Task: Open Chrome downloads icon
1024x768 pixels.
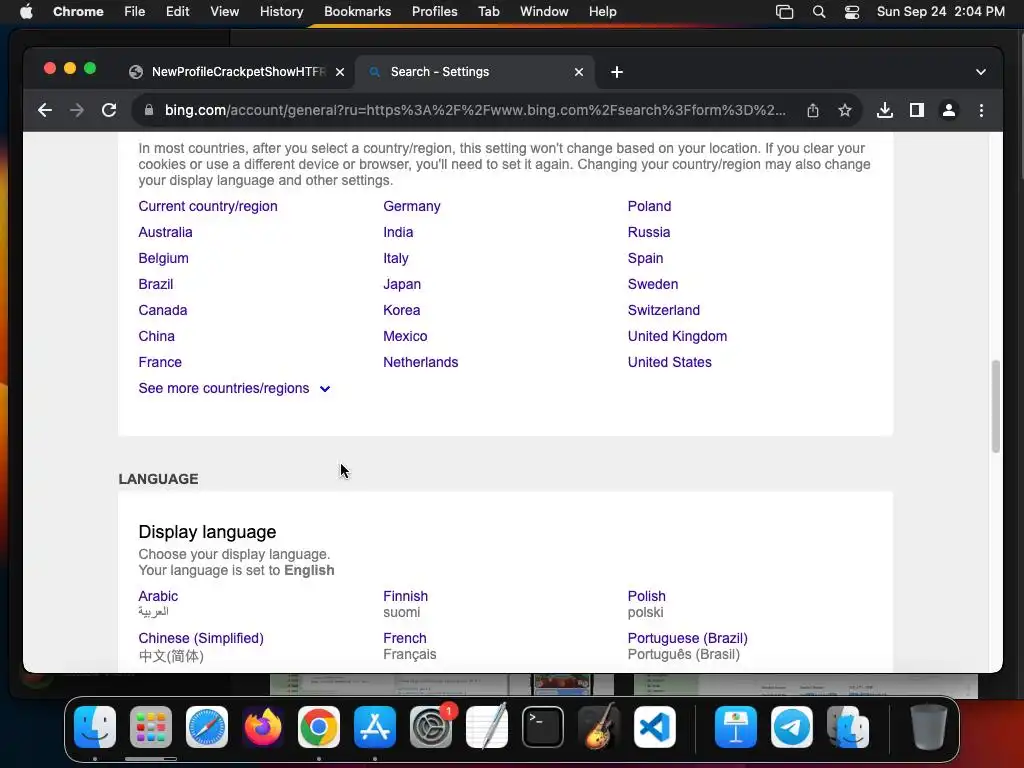Action: (x=885, y=110)
